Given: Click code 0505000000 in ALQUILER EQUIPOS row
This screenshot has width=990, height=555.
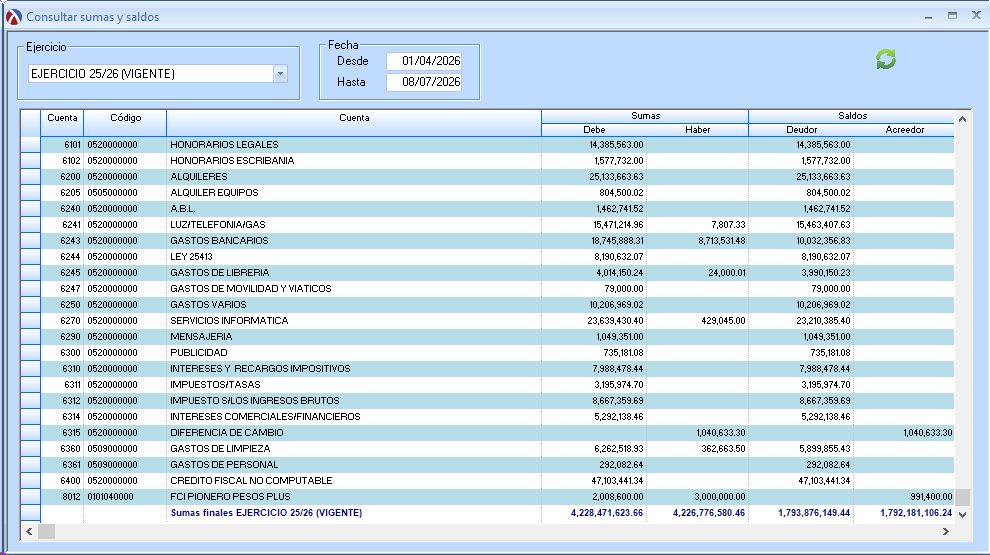Looking at the screenshot, I should tap(112, 193).
